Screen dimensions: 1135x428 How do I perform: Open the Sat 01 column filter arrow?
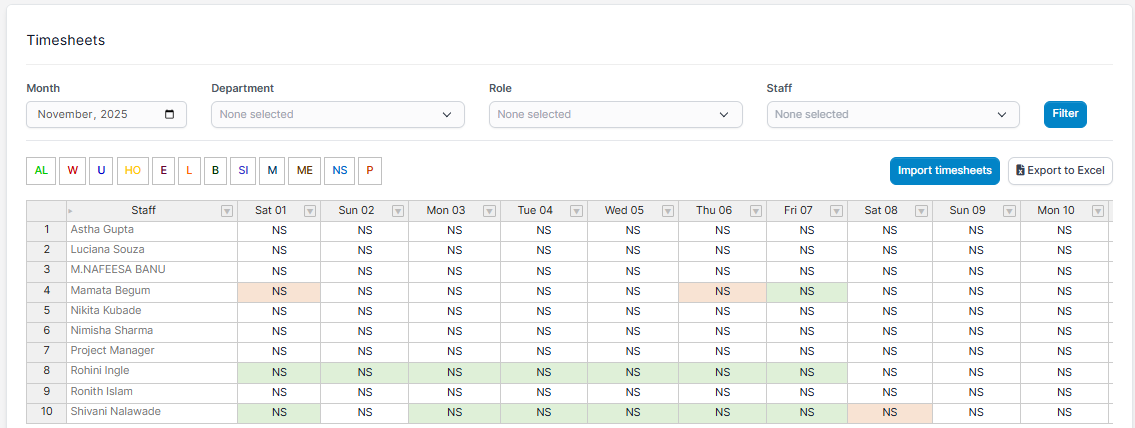coord(310,211)
